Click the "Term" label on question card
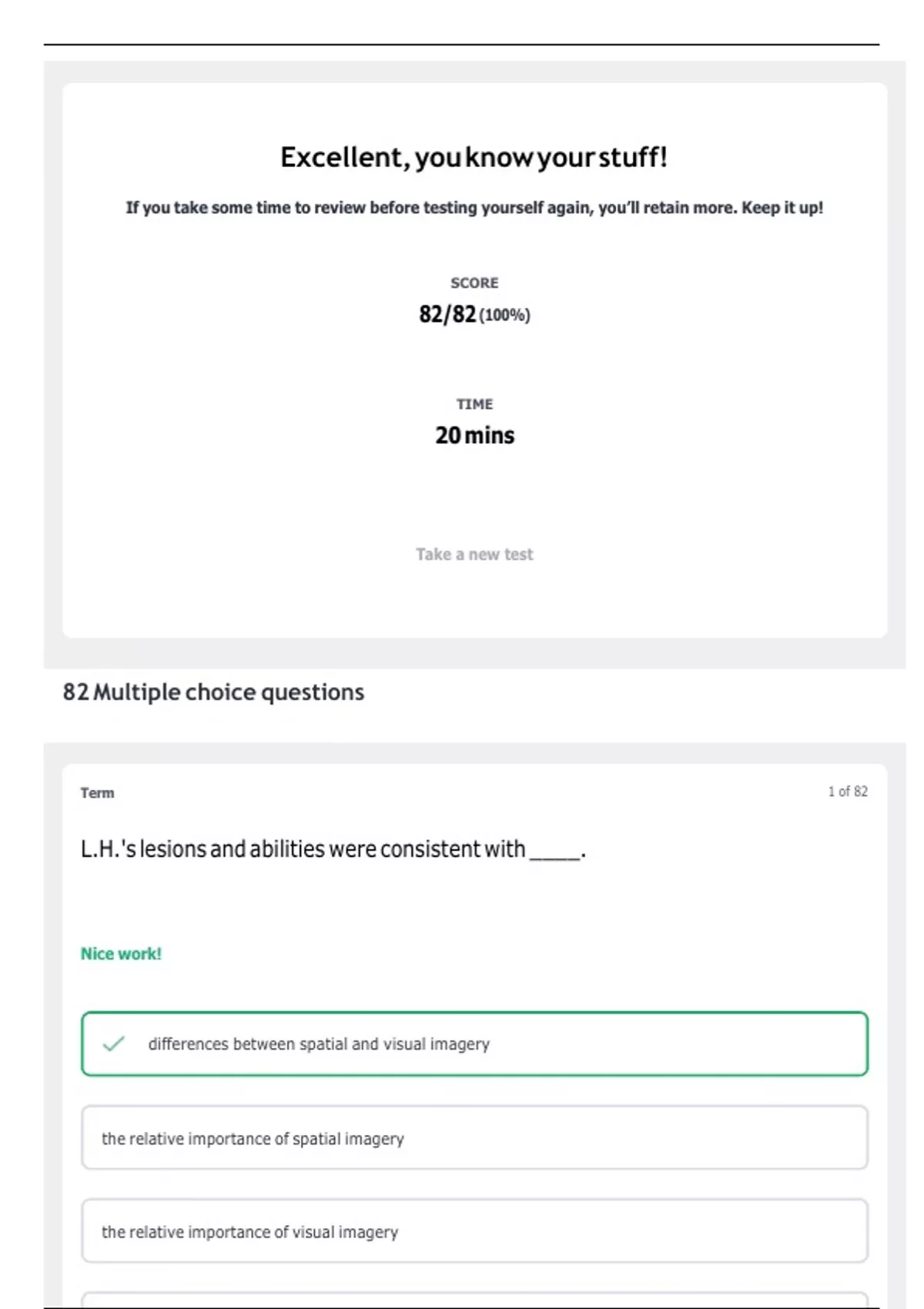The width and height of the screenshot is (924, 1309). [x=97, y=793]
